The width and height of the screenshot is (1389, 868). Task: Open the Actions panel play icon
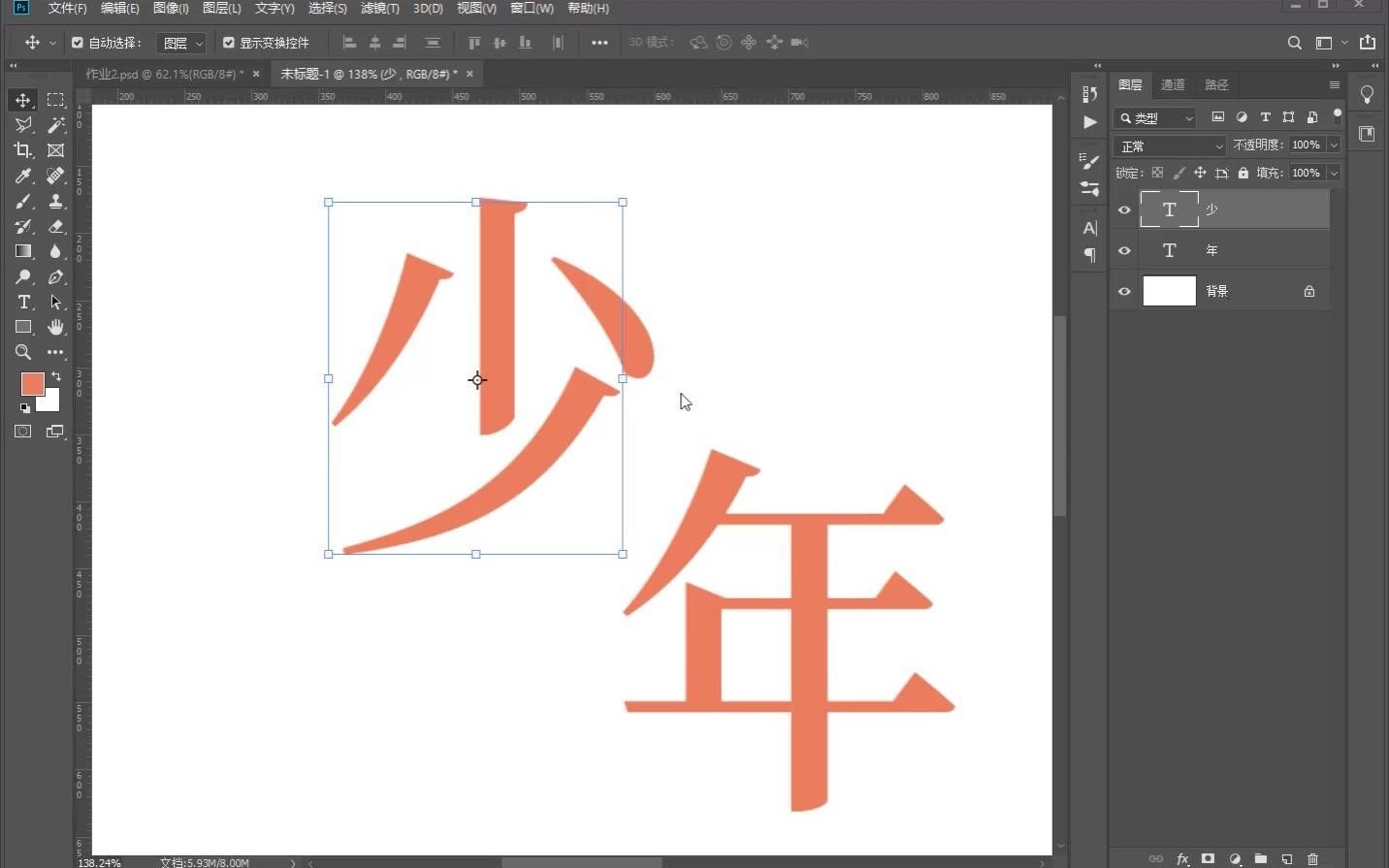[1089, 122]
